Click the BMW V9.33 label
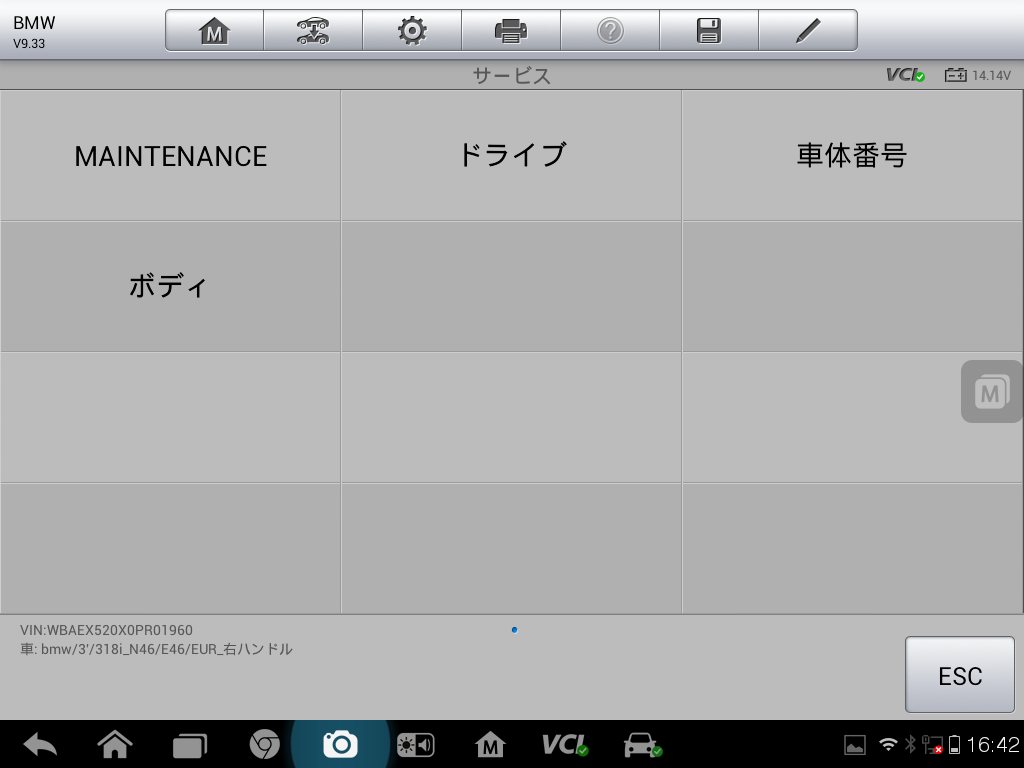The height and width of the screenshot is (768, 1024). click(x=34, y=32)
